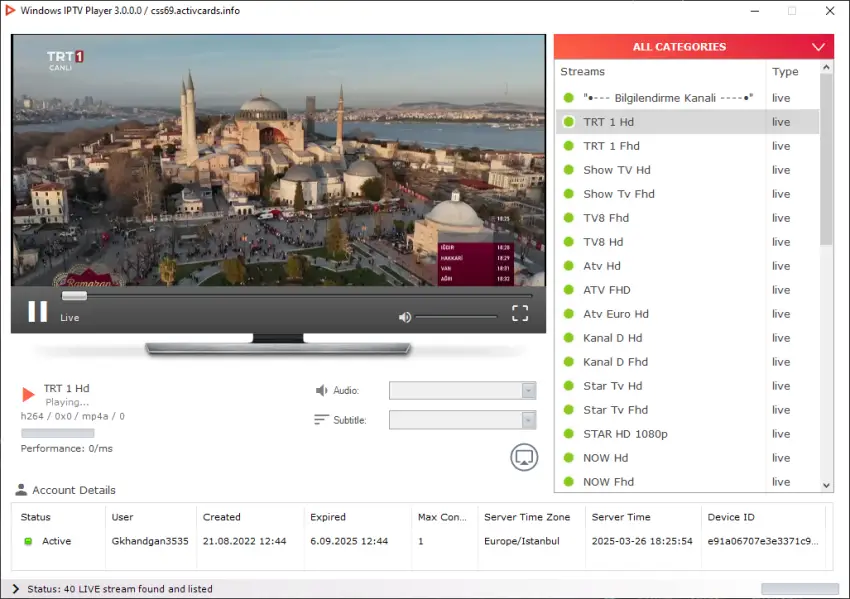Adjust the volume slider
850x599 pixels.
coord(456,317)
